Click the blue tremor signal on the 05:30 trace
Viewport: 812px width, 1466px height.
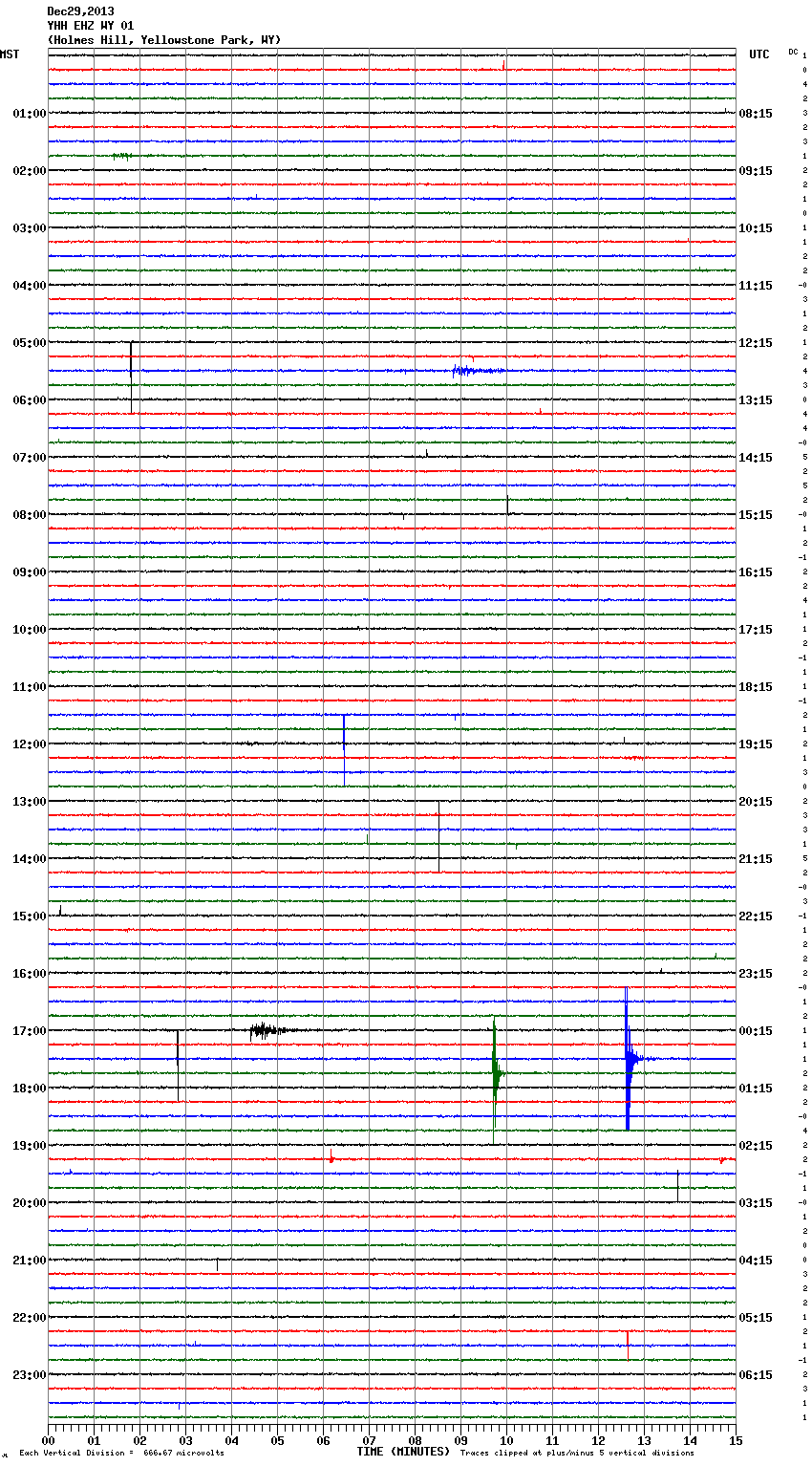478,371
